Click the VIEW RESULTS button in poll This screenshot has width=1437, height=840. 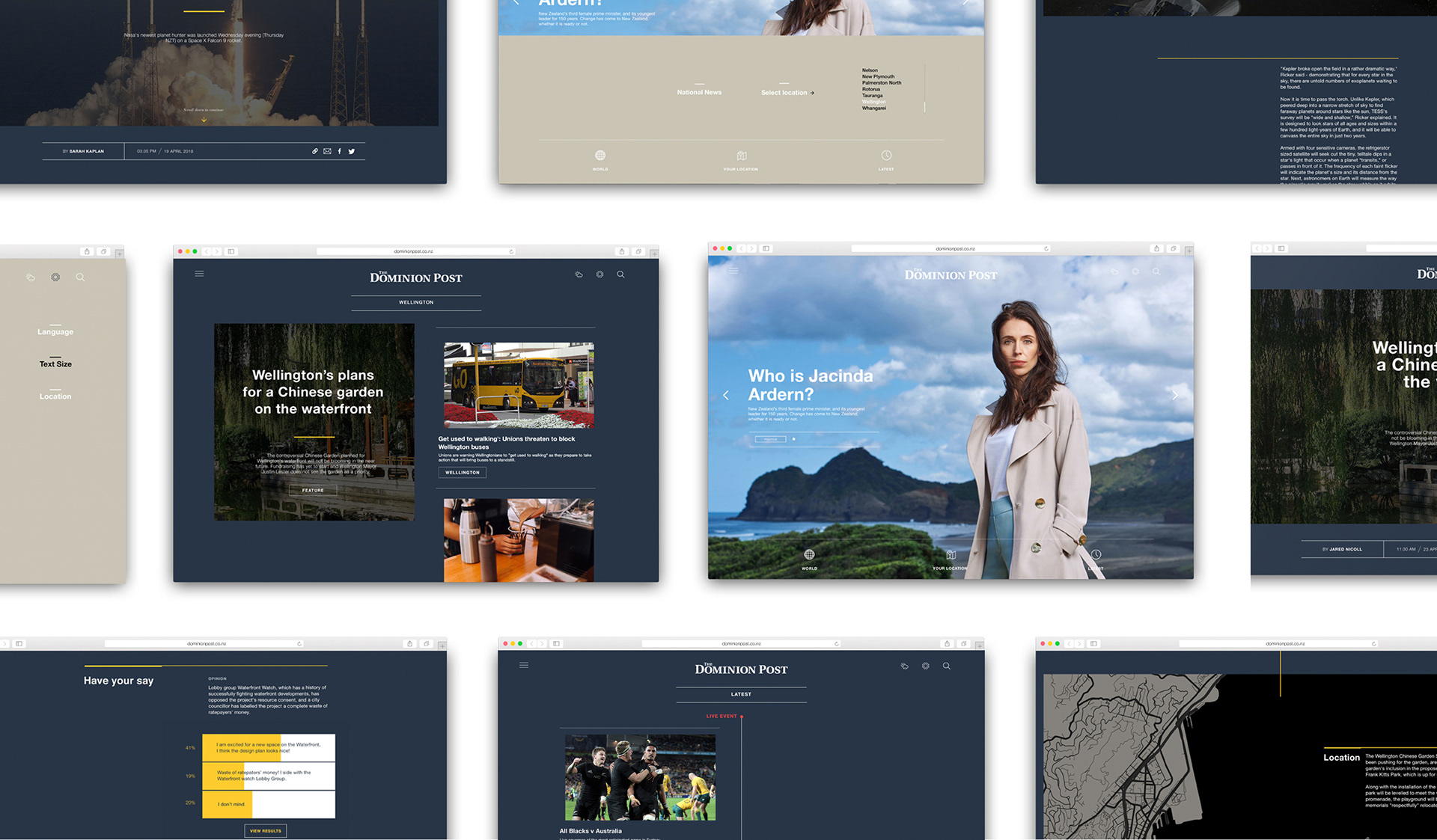click(x=266, y=830)
